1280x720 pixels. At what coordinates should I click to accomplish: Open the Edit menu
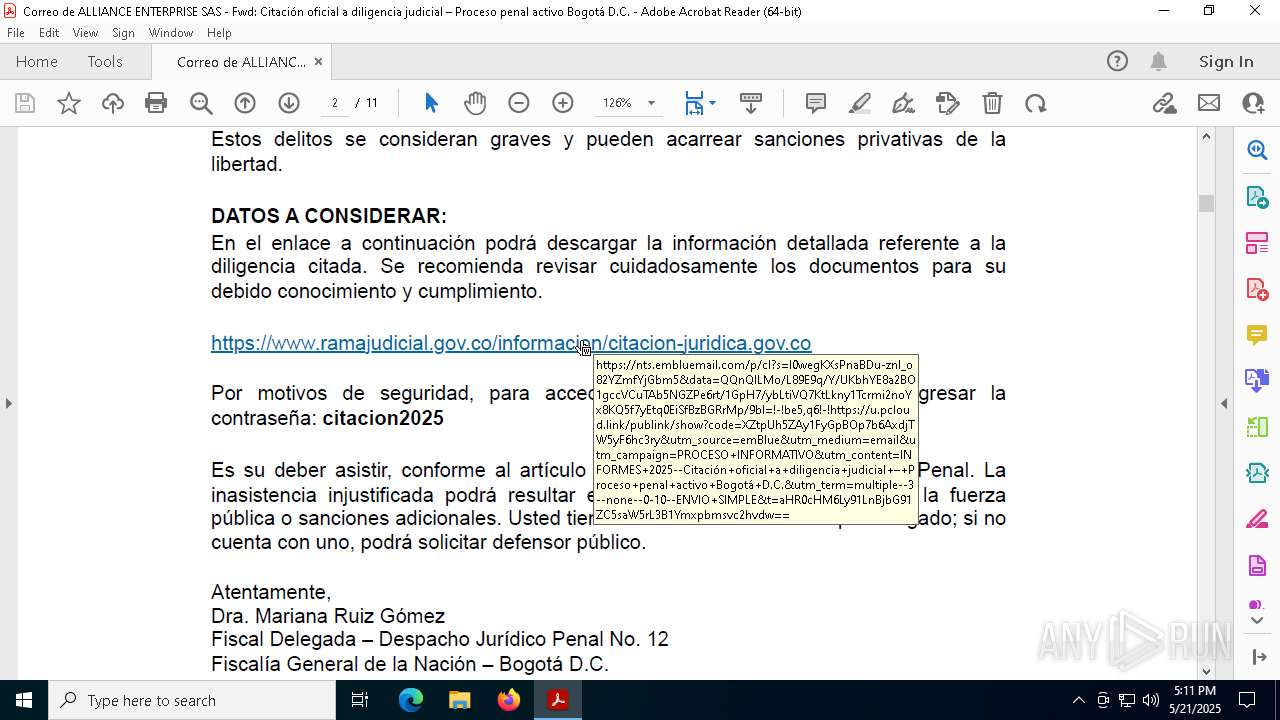coord(49,32)
